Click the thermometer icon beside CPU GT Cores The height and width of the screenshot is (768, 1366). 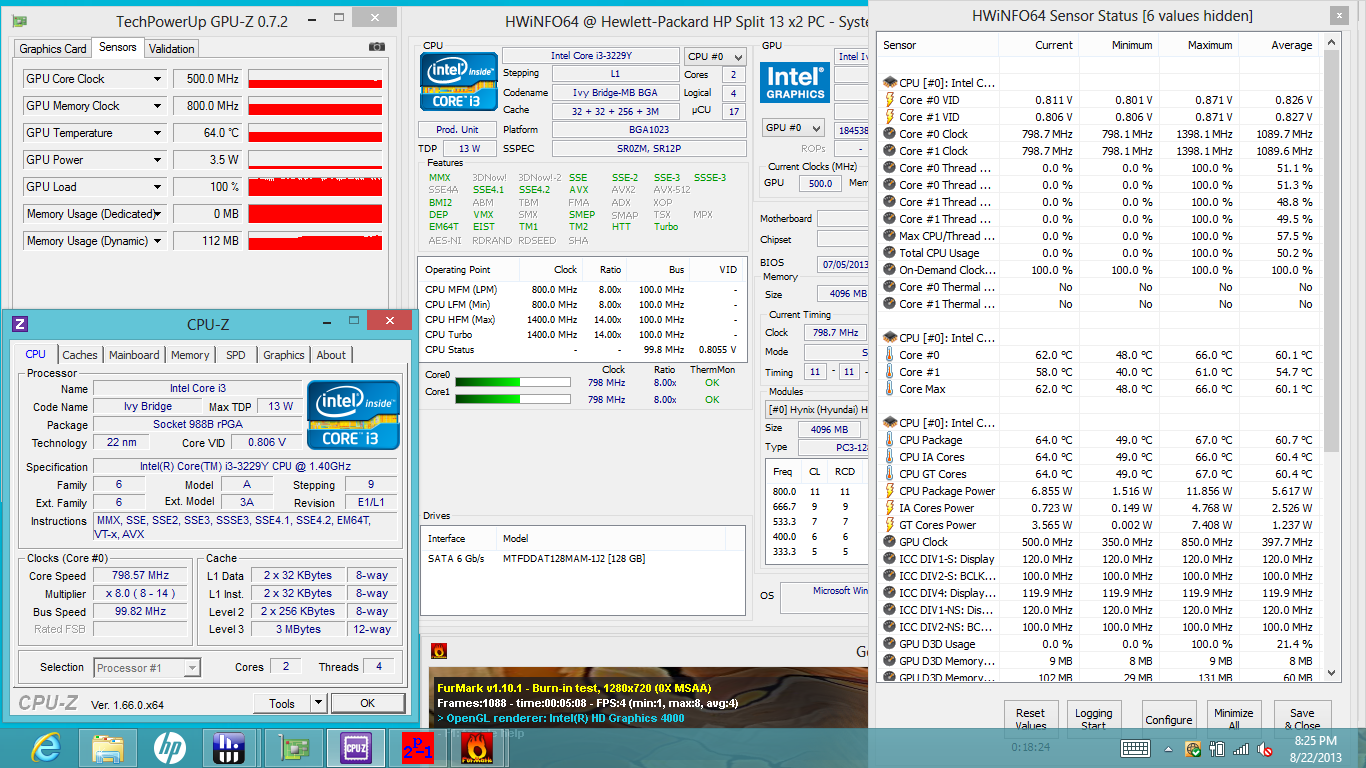coord(889,474)
